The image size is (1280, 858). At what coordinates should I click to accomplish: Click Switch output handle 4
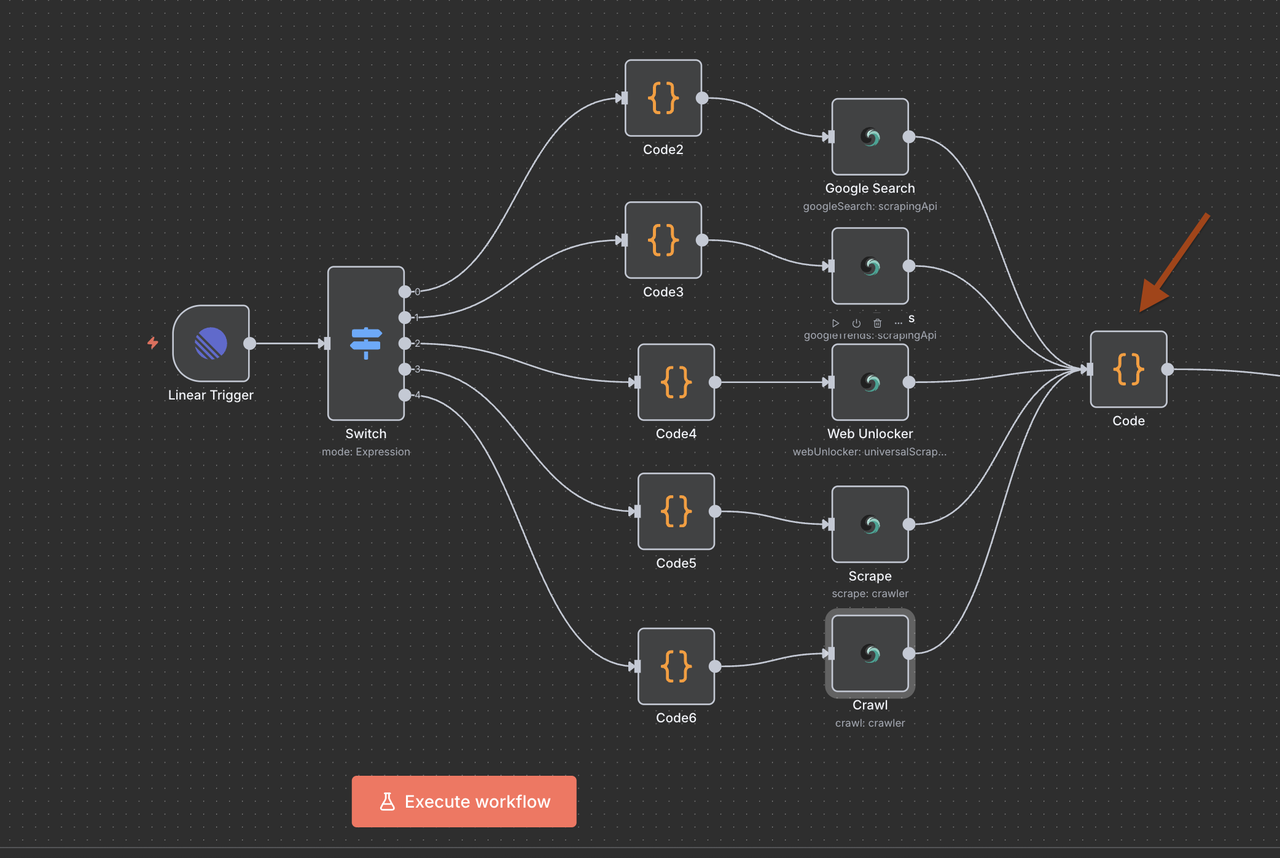coord(404,395)
